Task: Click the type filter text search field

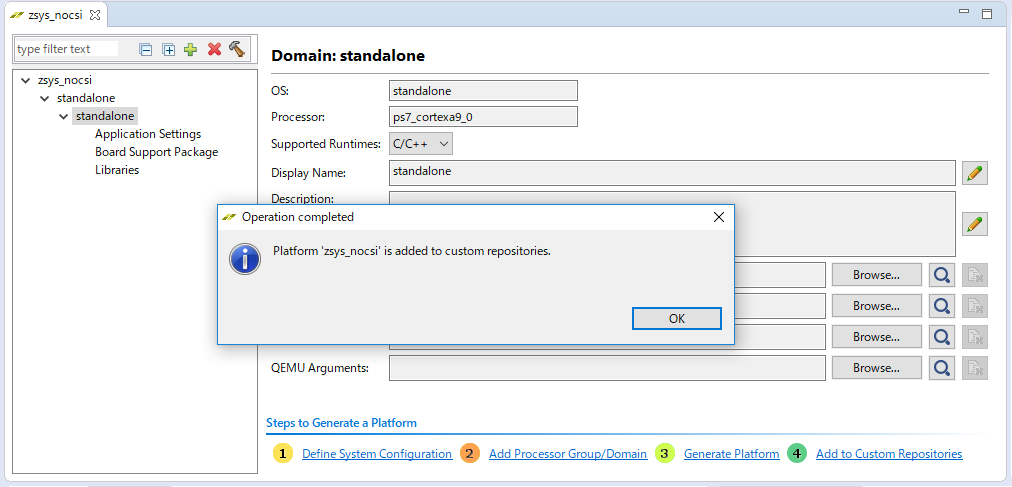Action: pos(68,49)
